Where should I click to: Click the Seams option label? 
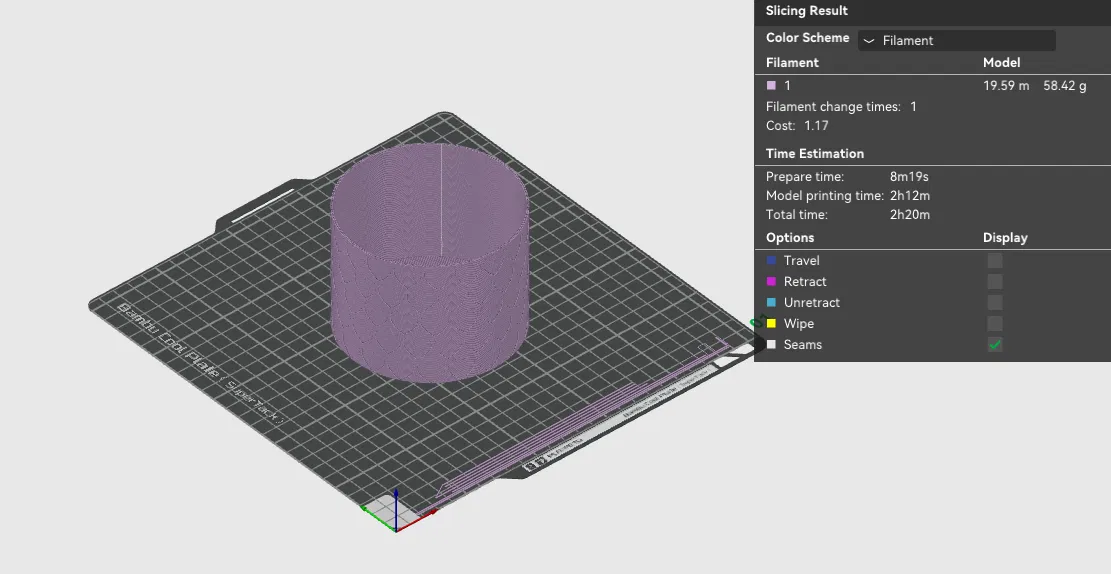coord(803,344)
